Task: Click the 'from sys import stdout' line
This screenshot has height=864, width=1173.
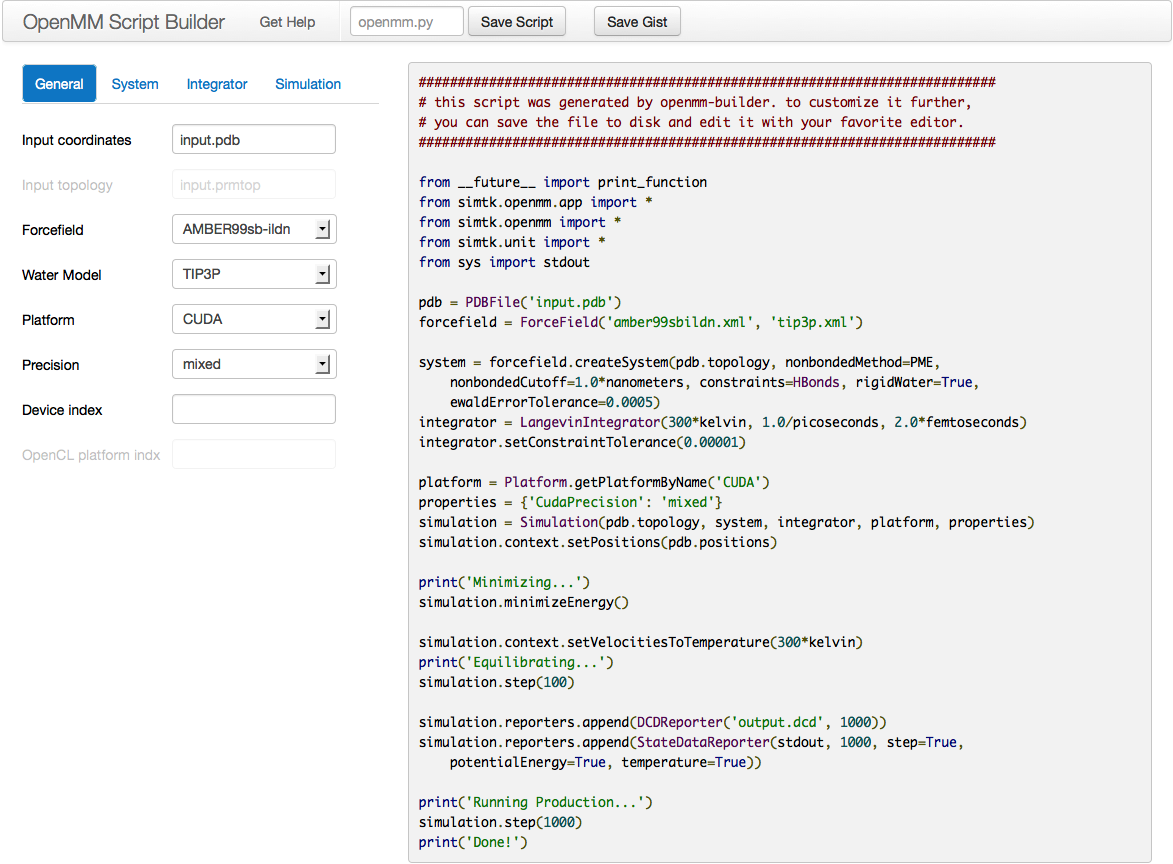Action: [504, 263]
